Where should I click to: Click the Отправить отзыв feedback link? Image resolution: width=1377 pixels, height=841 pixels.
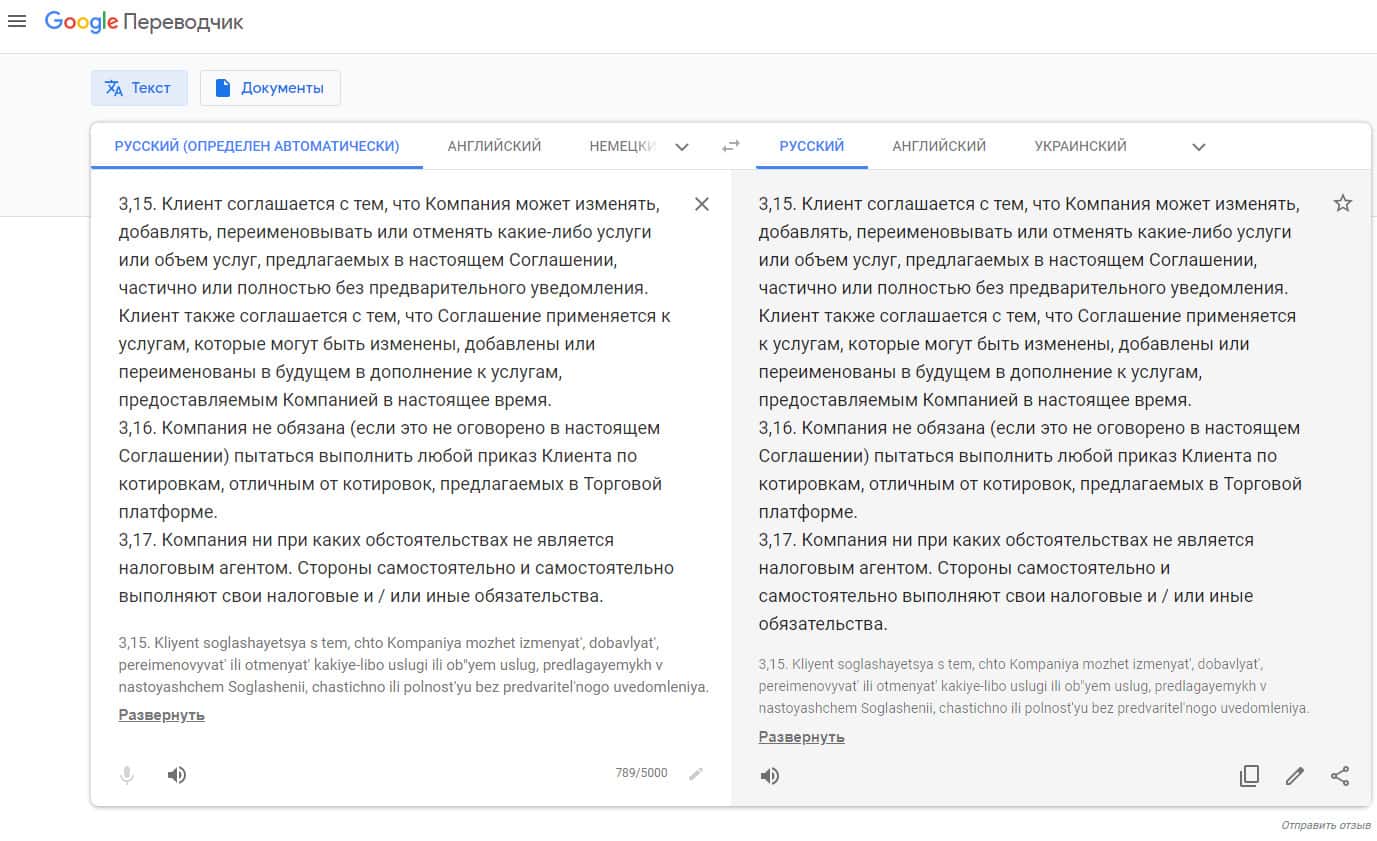(x=1326, y=825)
